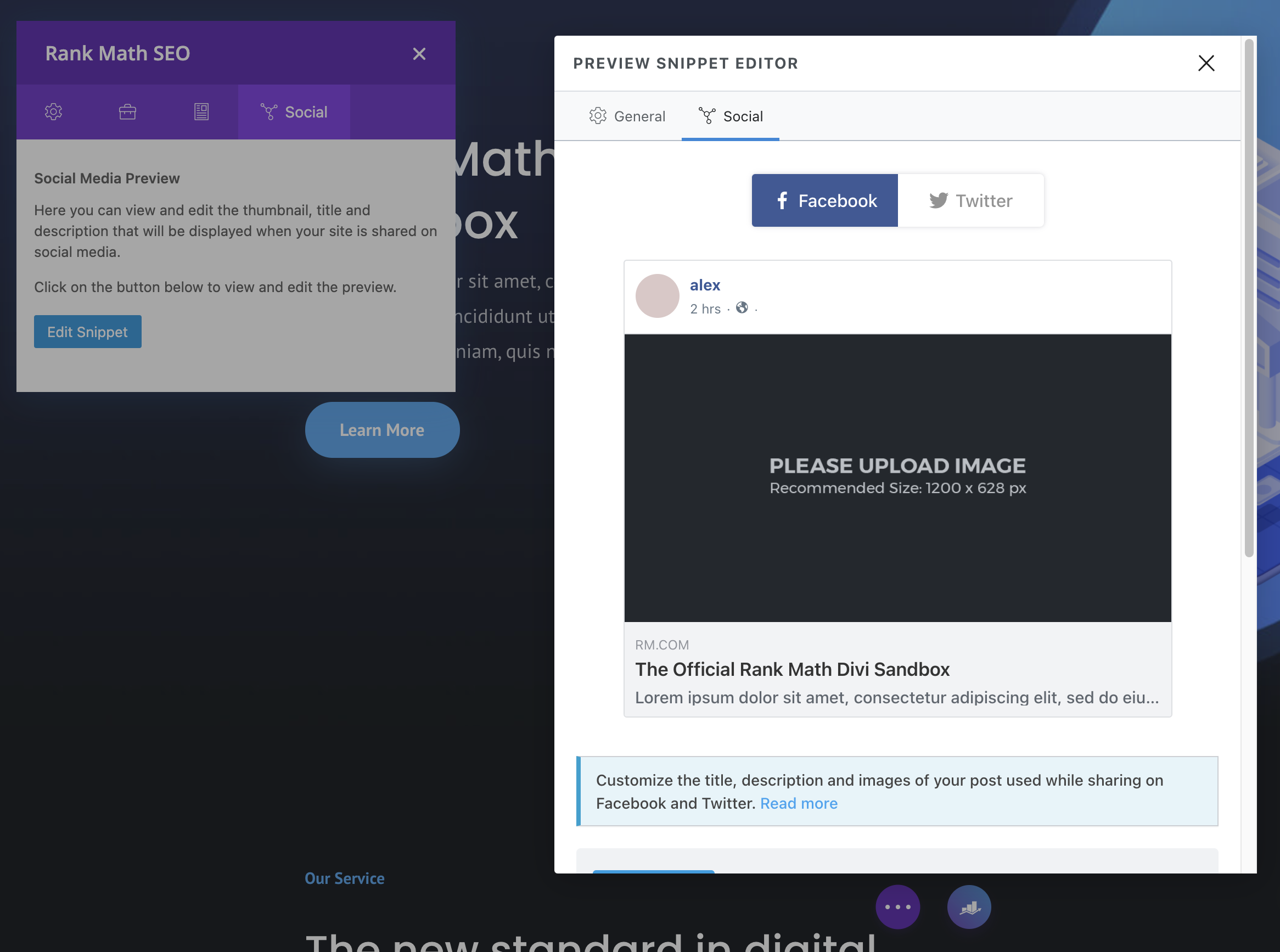Switch to the General snippet editor tab
The width and height of the screenshot is (1280, 952).
tap(627, 116)
